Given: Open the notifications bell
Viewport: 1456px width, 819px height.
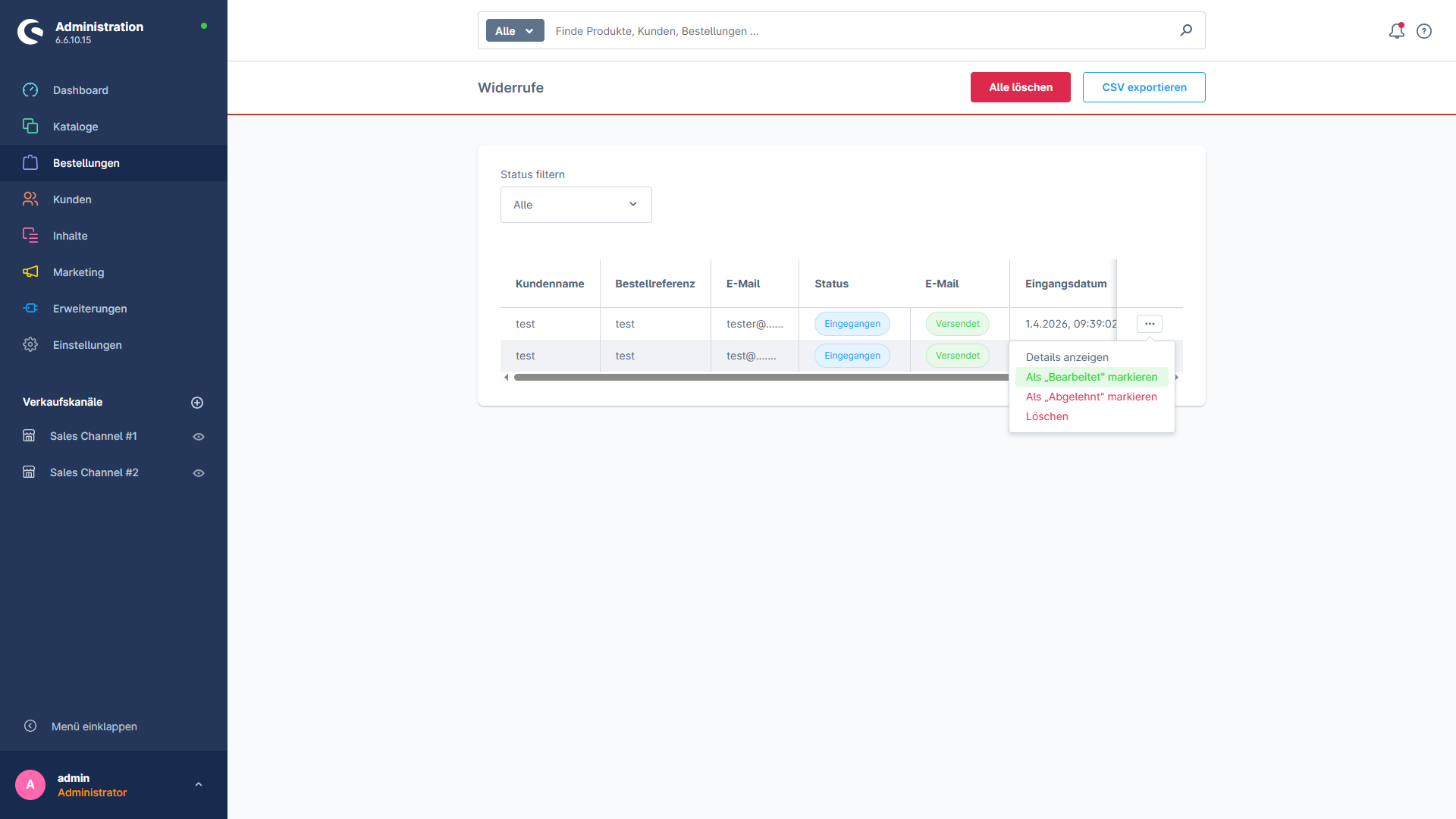Looking at the screenshot, I should (1397, 31).
